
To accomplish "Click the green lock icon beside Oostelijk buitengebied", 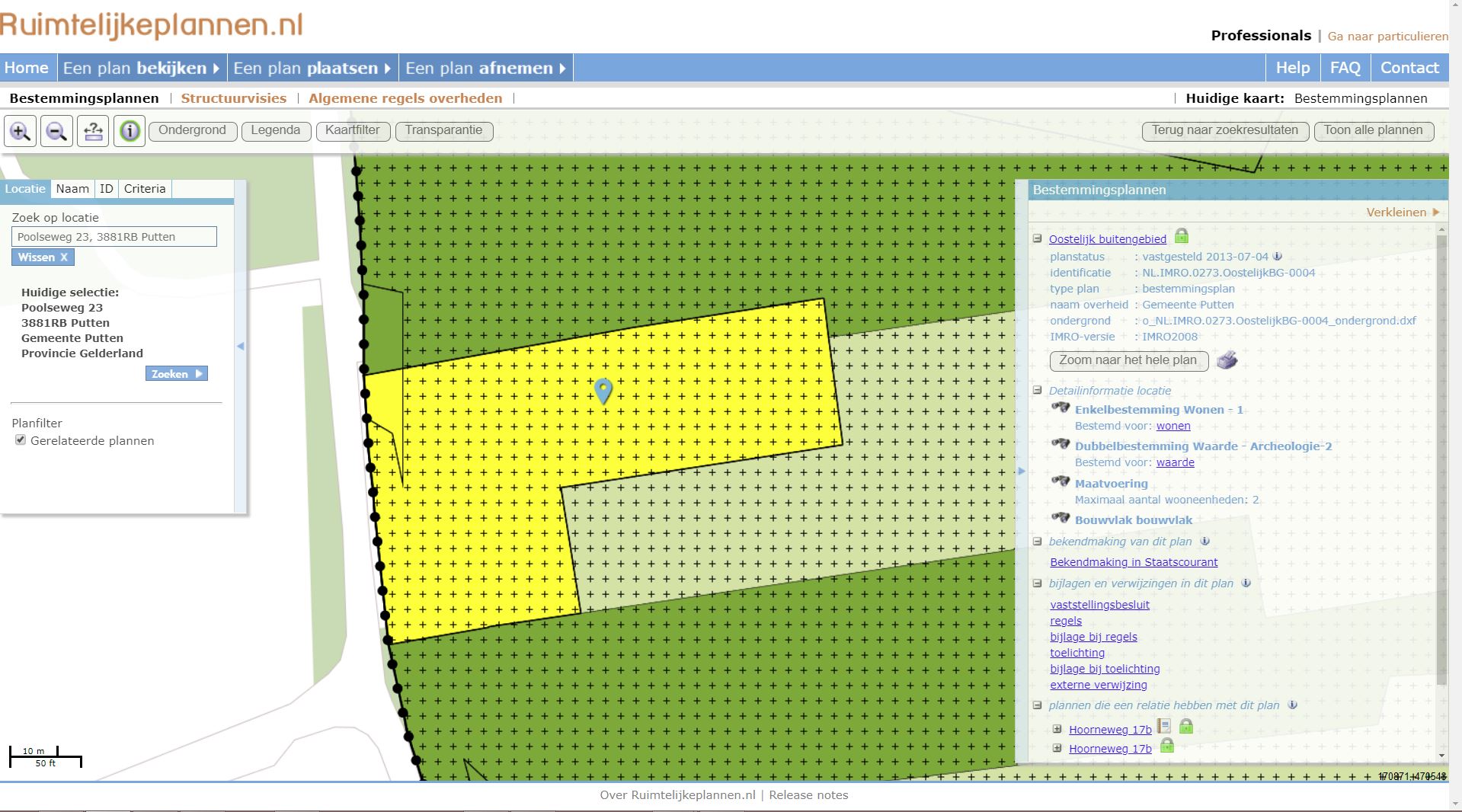I will point(1181,236).
